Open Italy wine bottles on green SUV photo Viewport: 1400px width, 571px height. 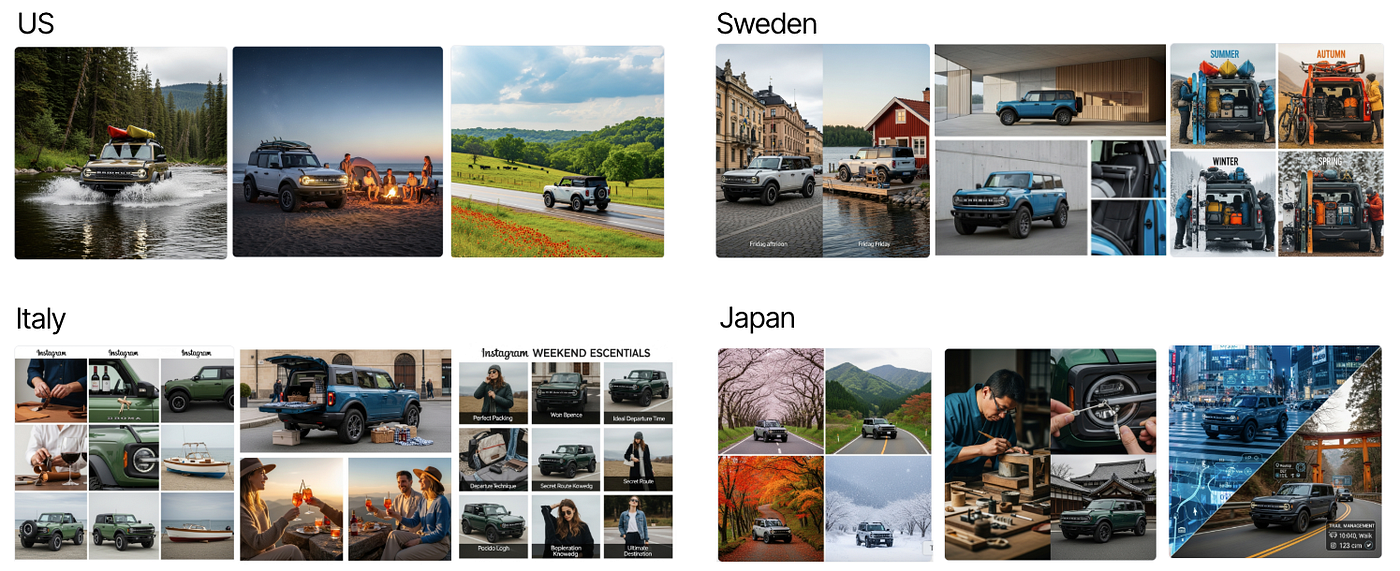(x=124, y=390)
